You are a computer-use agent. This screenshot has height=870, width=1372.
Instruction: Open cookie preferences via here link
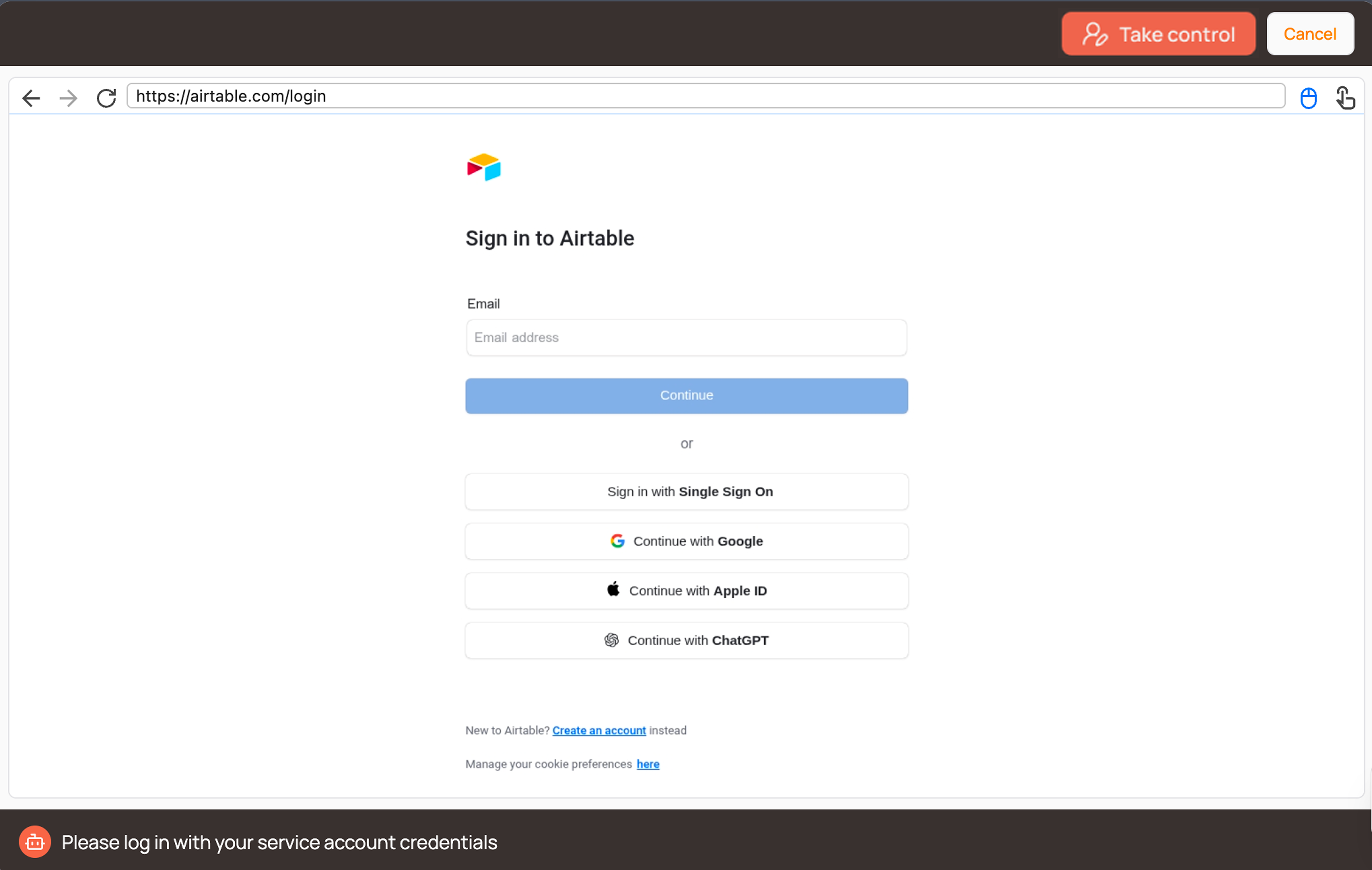(x=648, y=764)
